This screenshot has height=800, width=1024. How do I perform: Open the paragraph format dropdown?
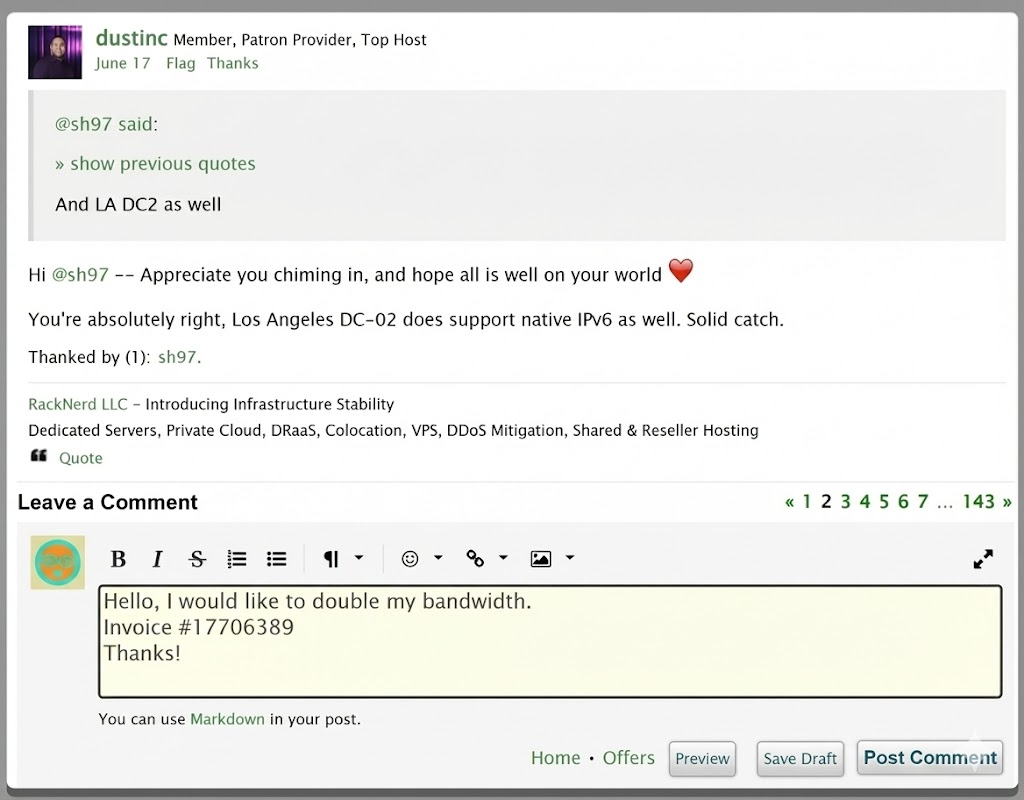[342, 559]
